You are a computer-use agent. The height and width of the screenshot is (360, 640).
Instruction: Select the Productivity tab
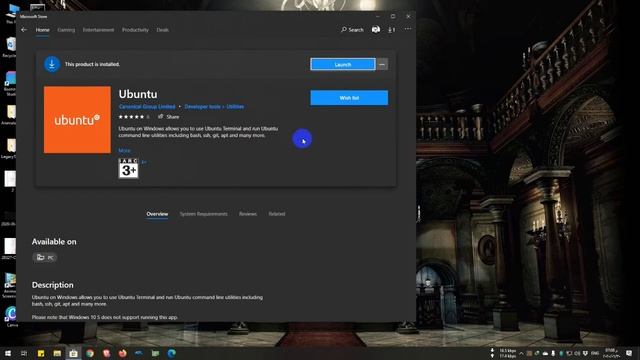135,30
